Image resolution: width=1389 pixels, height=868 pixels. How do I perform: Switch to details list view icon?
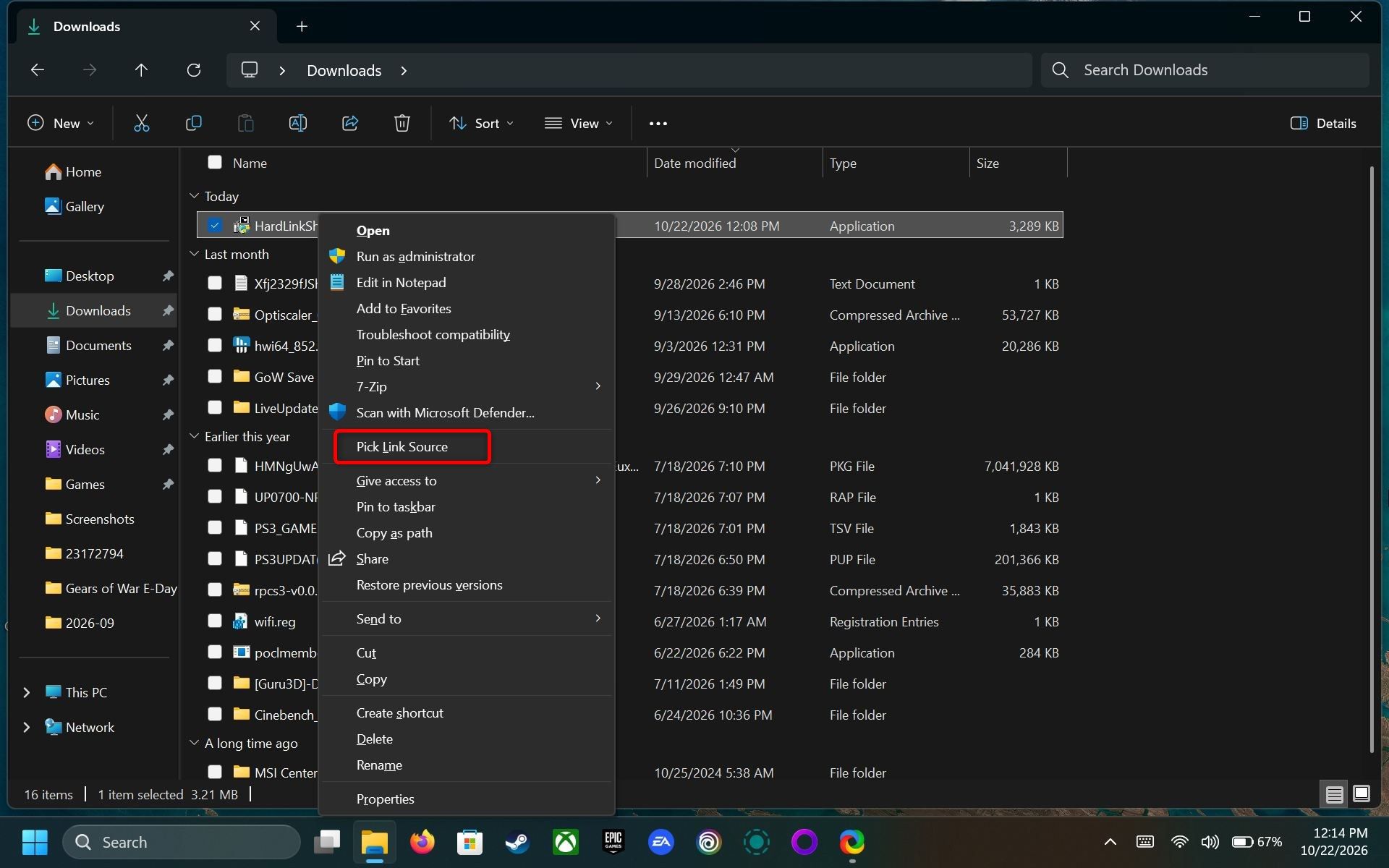click(x=1334, y=794)
